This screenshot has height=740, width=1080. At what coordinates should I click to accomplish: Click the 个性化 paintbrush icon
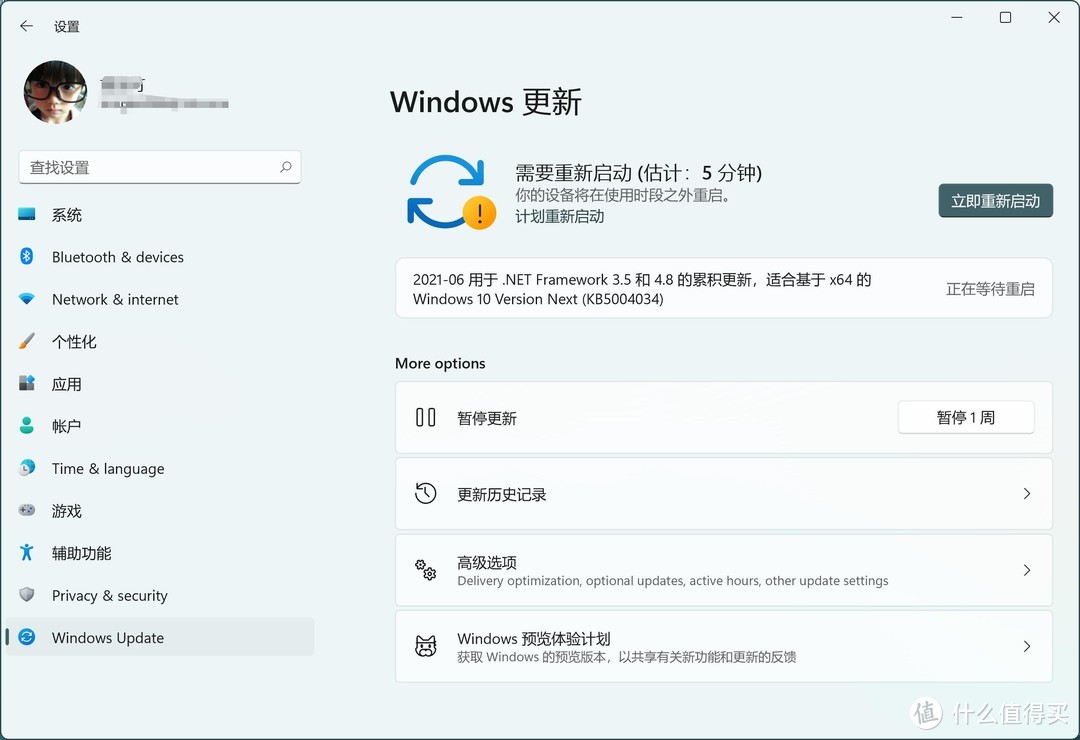click(x=27, y=341)
